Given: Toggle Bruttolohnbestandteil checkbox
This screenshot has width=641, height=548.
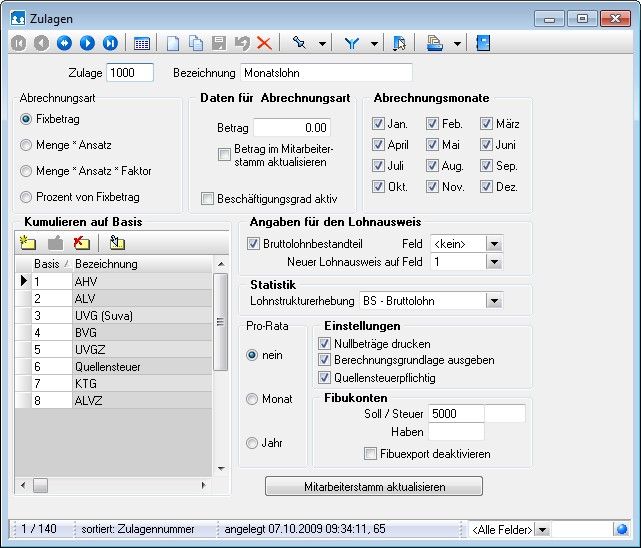Looking at the screenshot, I should coord(253,244).
